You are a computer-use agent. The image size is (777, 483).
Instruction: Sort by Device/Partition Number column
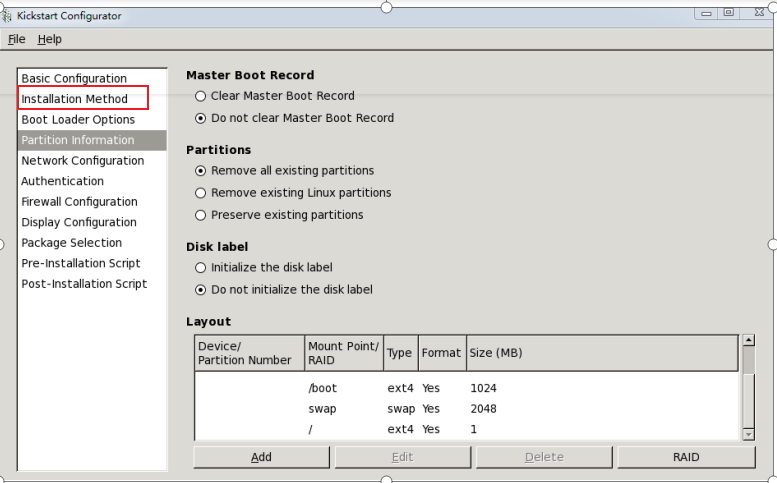[250, 353]
